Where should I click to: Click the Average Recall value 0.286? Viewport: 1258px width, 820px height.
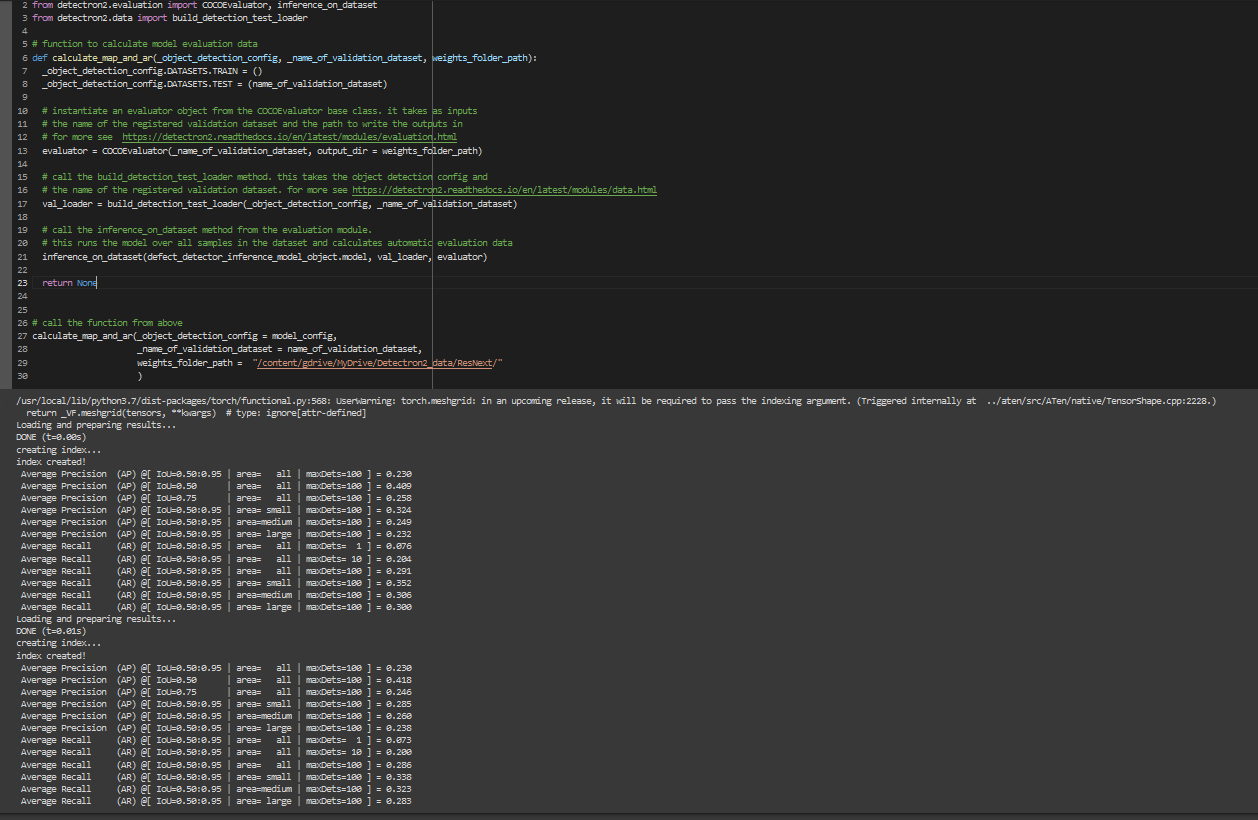point(398,765)
